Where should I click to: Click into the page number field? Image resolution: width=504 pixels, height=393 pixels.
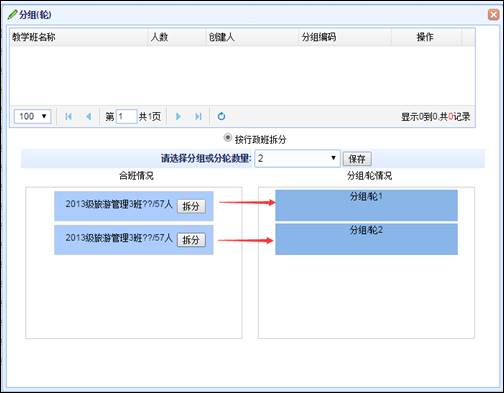[126, 116]
